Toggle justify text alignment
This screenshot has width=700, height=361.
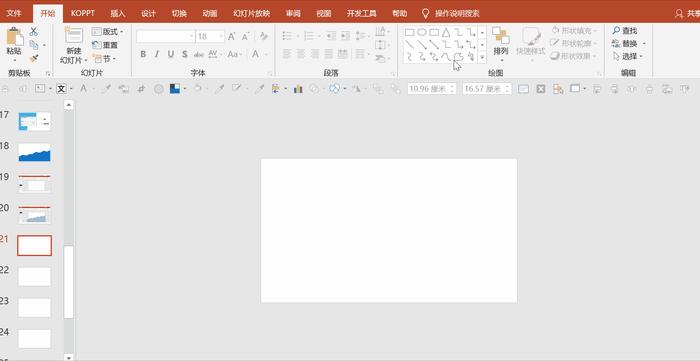coord(329,54)
